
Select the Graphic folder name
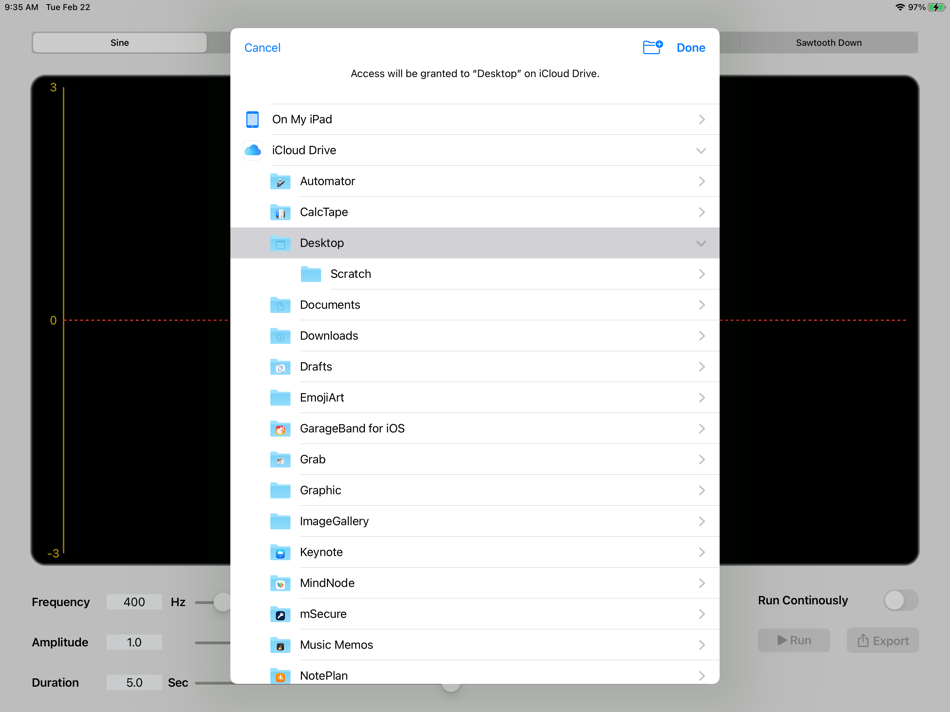[321, 490]
